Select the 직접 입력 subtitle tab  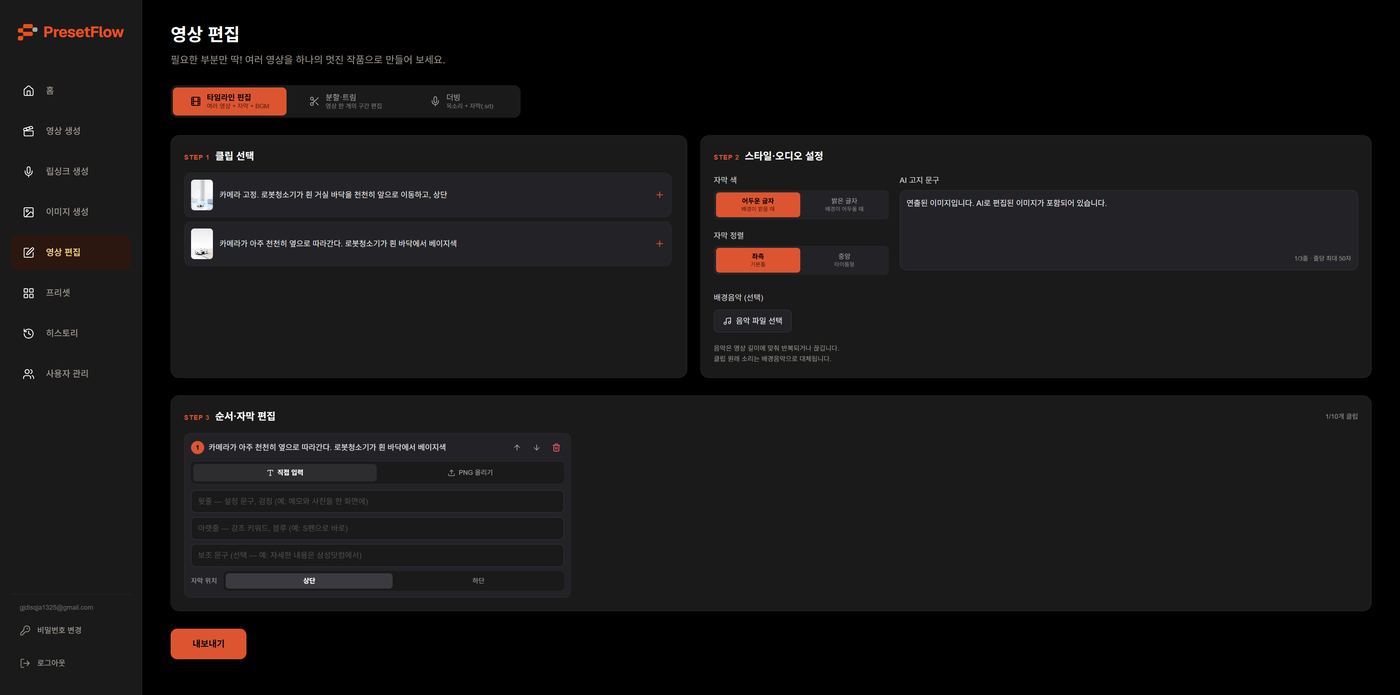pyautogui.click(x=285, y=473)
